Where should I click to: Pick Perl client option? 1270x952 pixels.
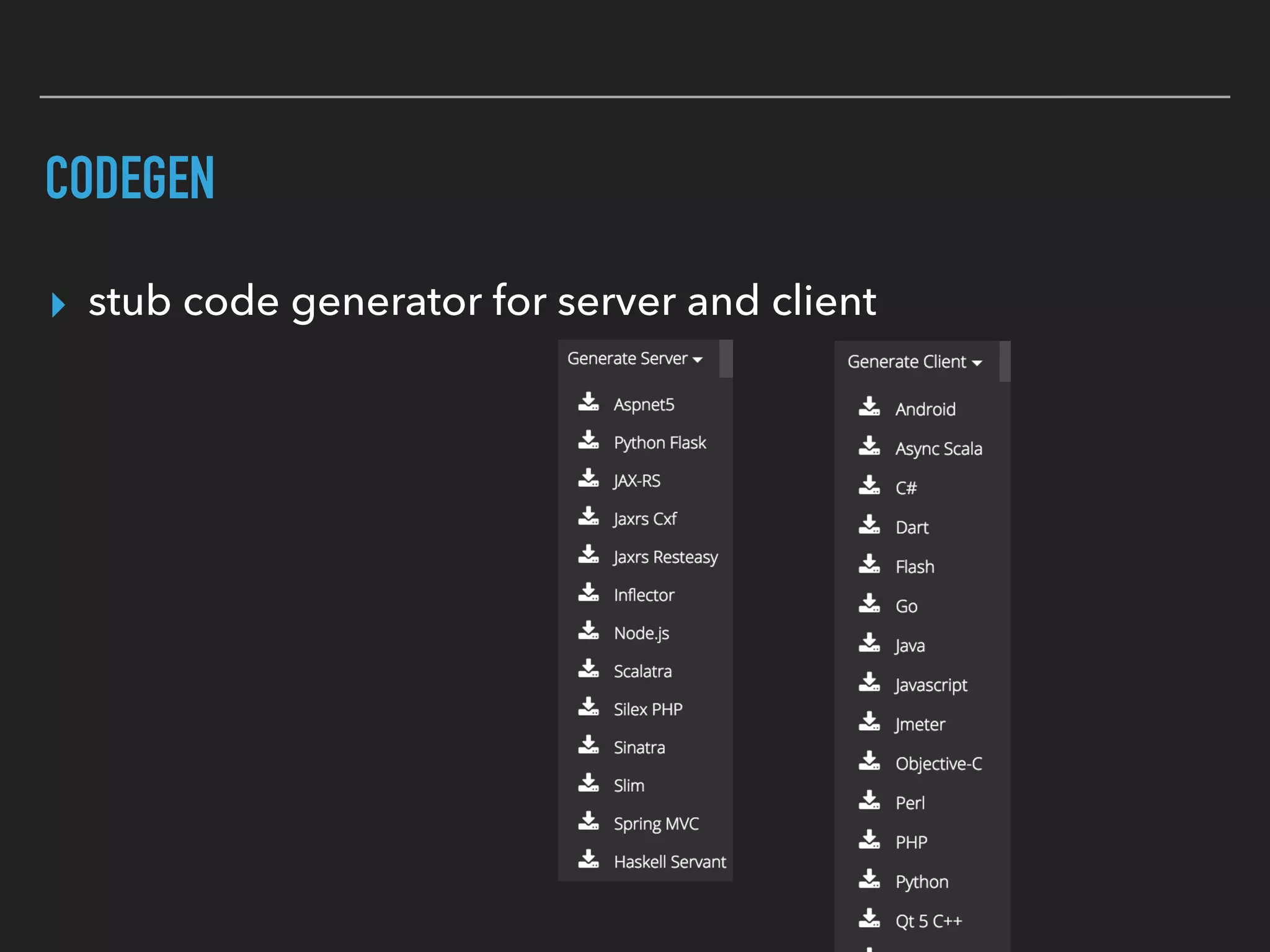(910, 803)
